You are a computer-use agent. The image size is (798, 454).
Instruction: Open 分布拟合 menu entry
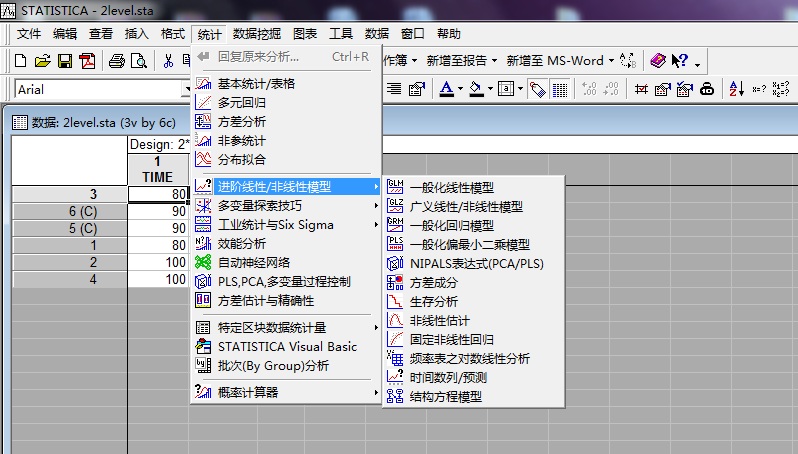[x=287, y=160]
